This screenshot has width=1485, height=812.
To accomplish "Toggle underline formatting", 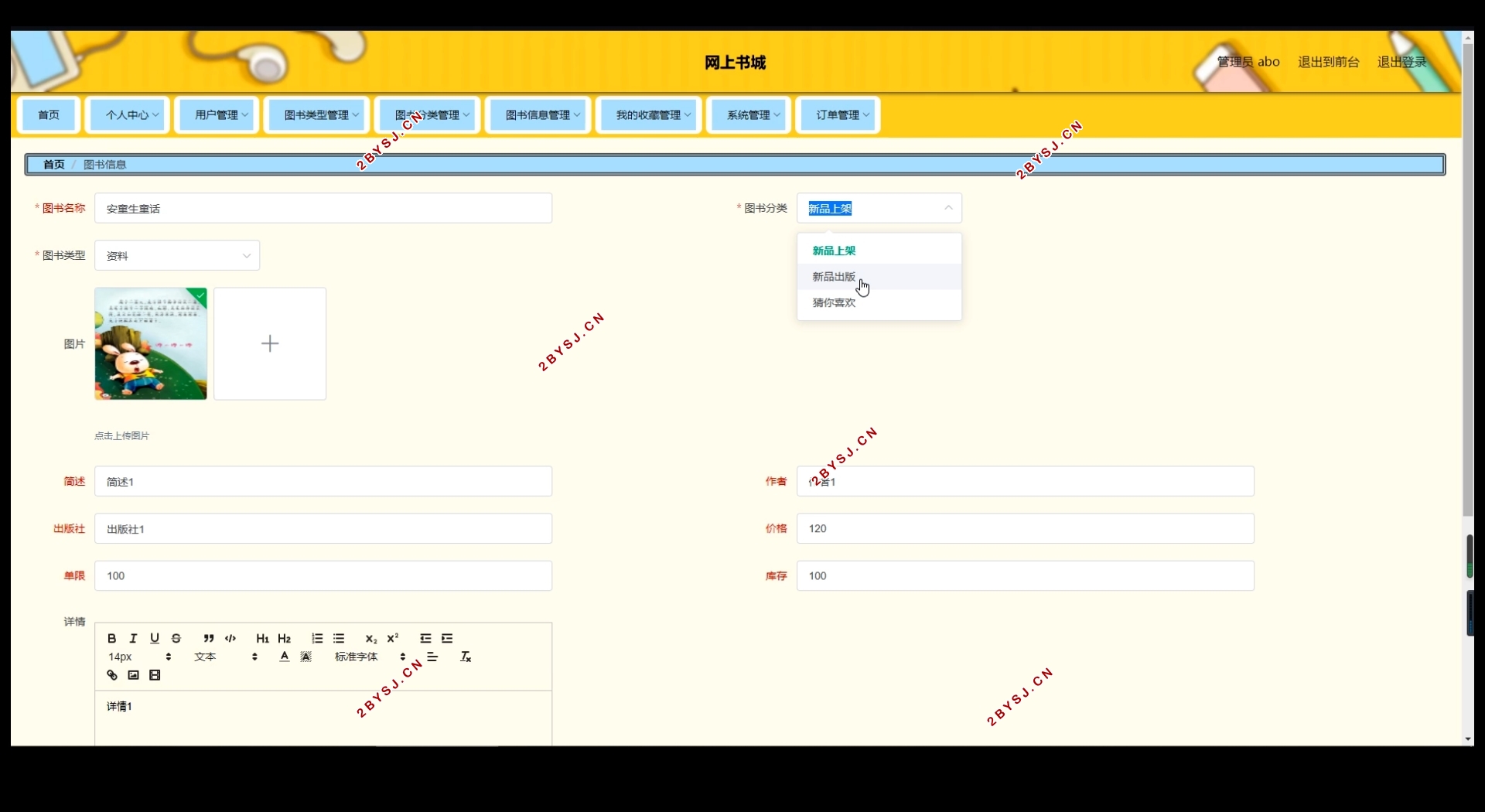I will 155,638.
